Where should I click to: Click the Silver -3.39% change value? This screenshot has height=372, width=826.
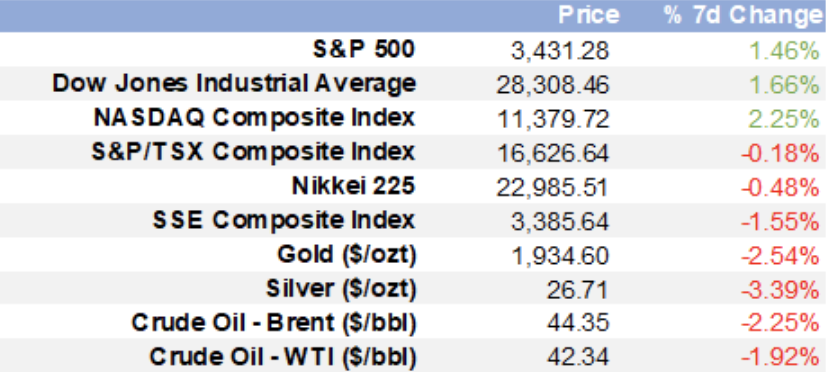click(x=781, y=291)
